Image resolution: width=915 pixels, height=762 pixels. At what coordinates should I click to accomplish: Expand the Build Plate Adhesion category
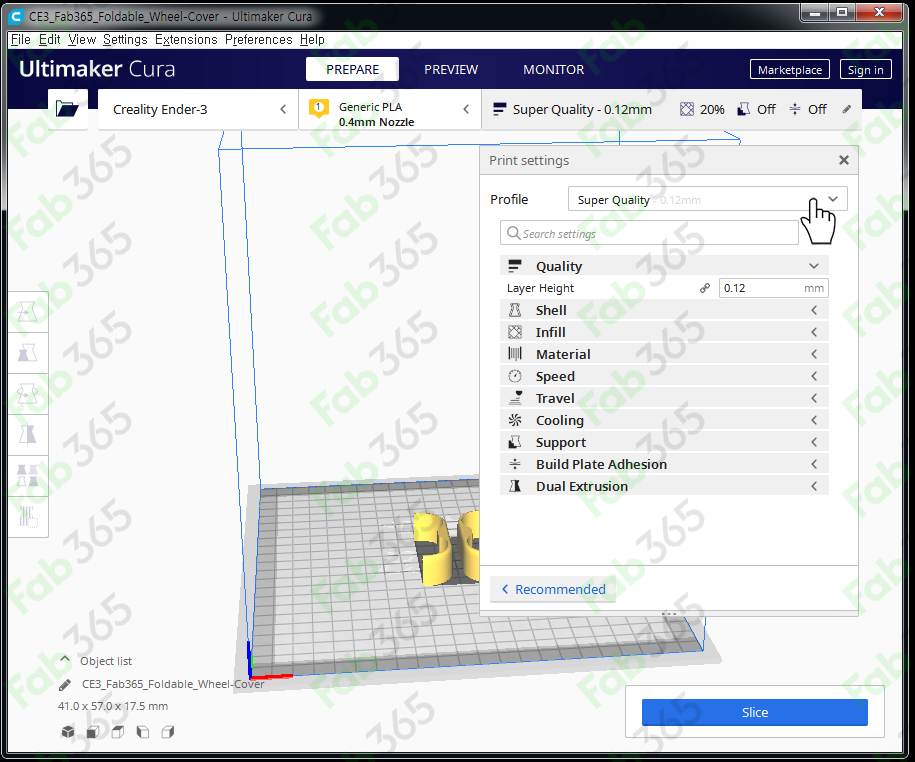tap(664, 464)
